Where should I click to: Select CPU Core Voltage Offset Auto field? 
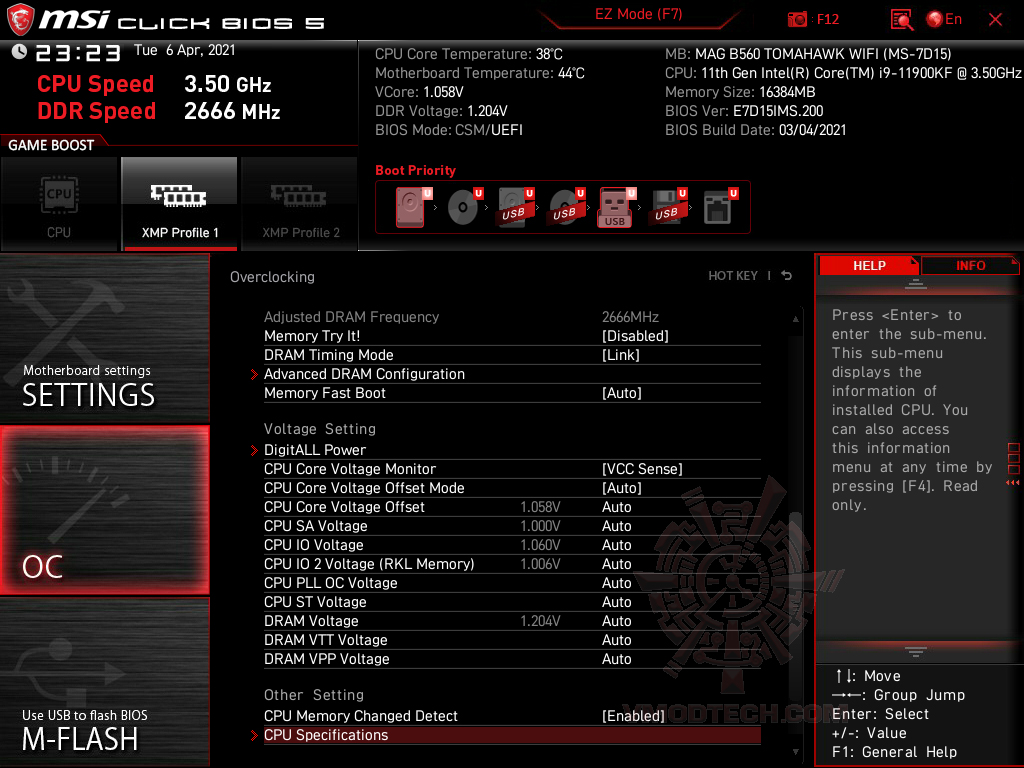616,507
